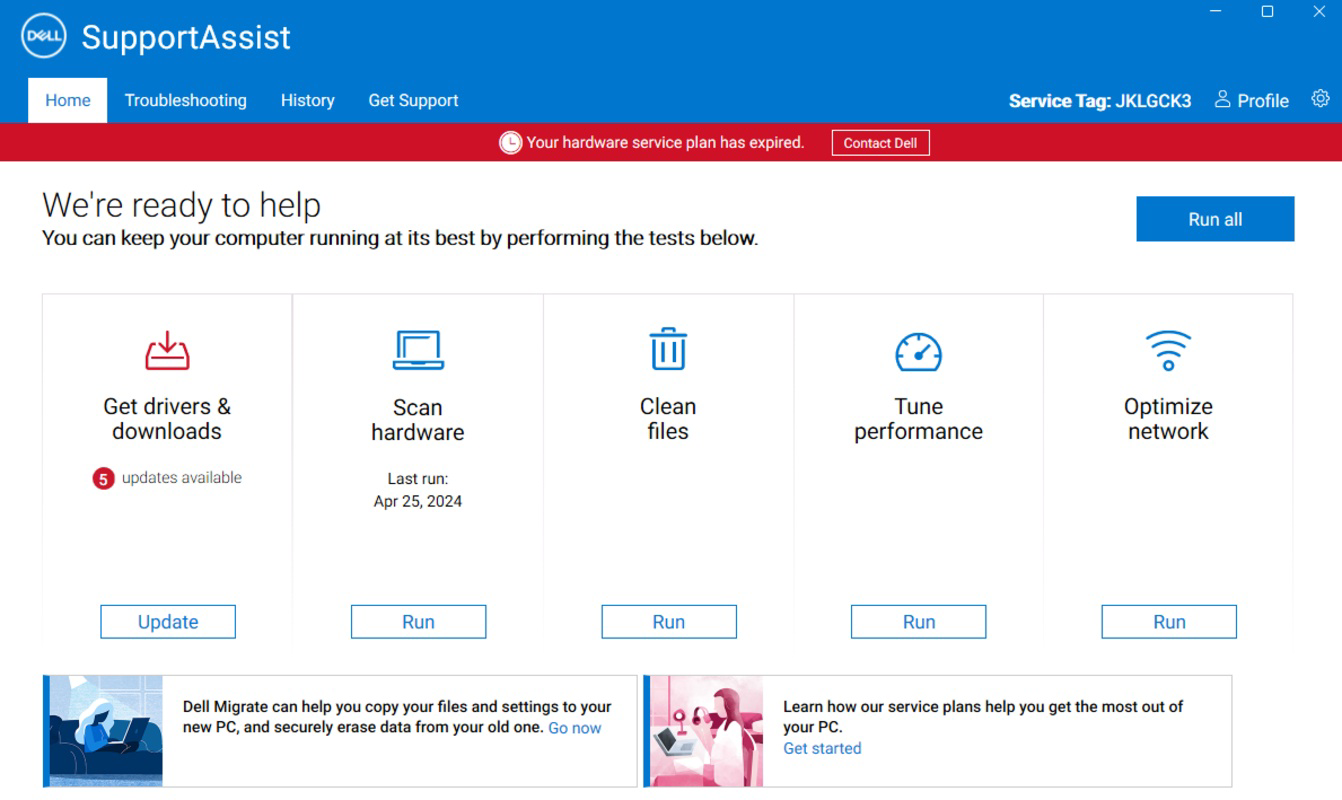
Task: Click the Last run: Apr 25, 2024 text
Action: pyautogui.click(x=418, y=490)
